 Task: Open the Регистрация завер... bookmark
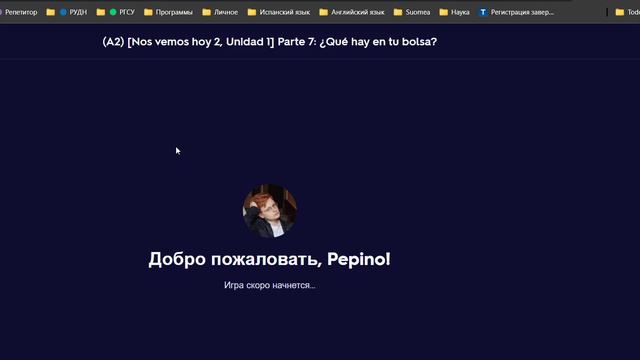click(x=516, y=12)
